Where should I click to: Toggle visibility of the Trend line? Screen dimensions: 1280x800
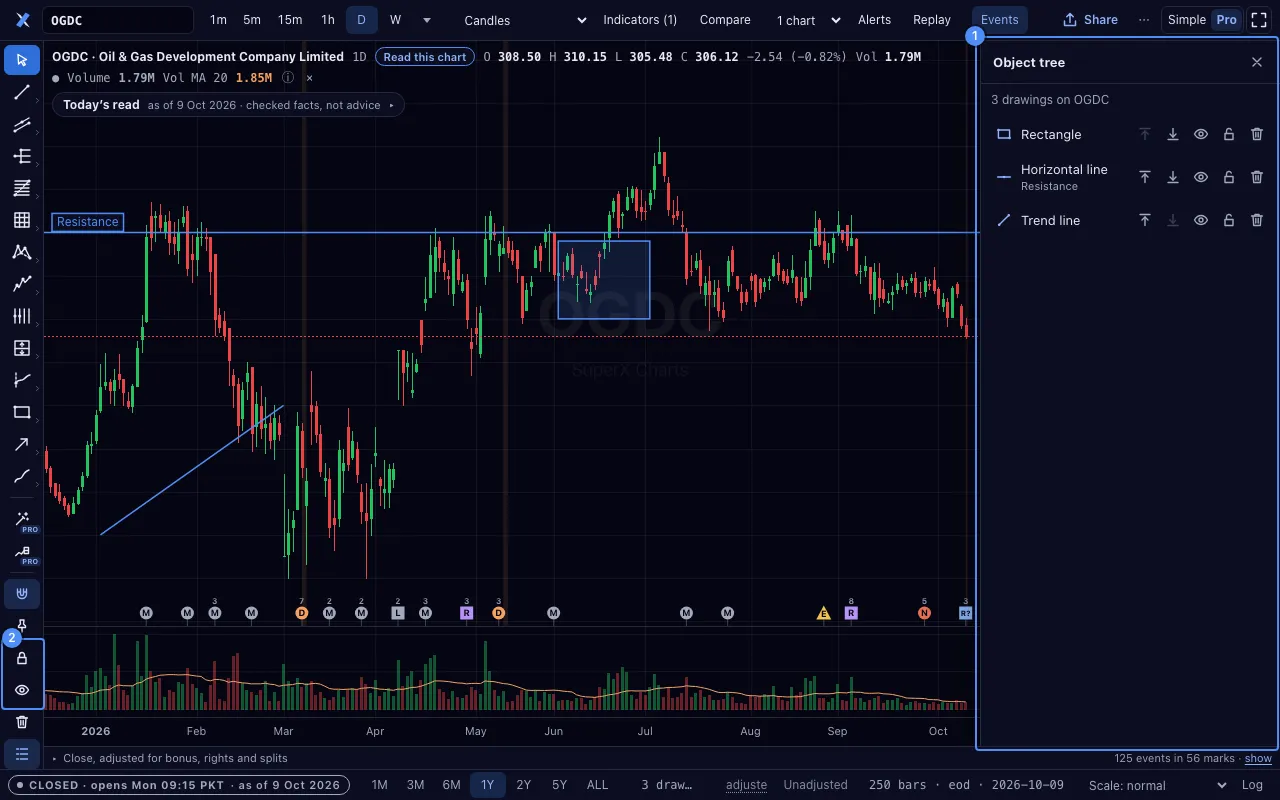(1201, 220)
